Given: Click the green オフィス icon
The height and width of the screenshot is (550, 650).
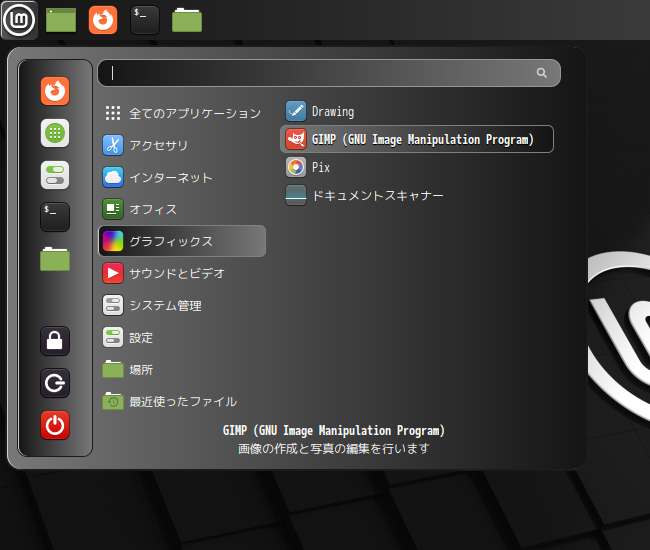Looking at the screenshot, I should (113, 209).
